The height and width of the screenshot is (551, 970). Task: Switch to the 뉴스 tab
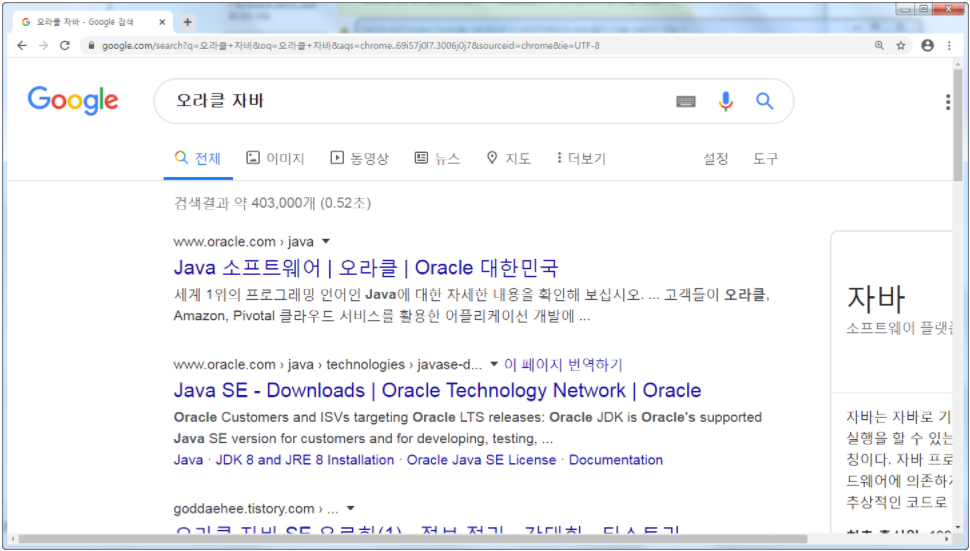[x=437, y=158]
